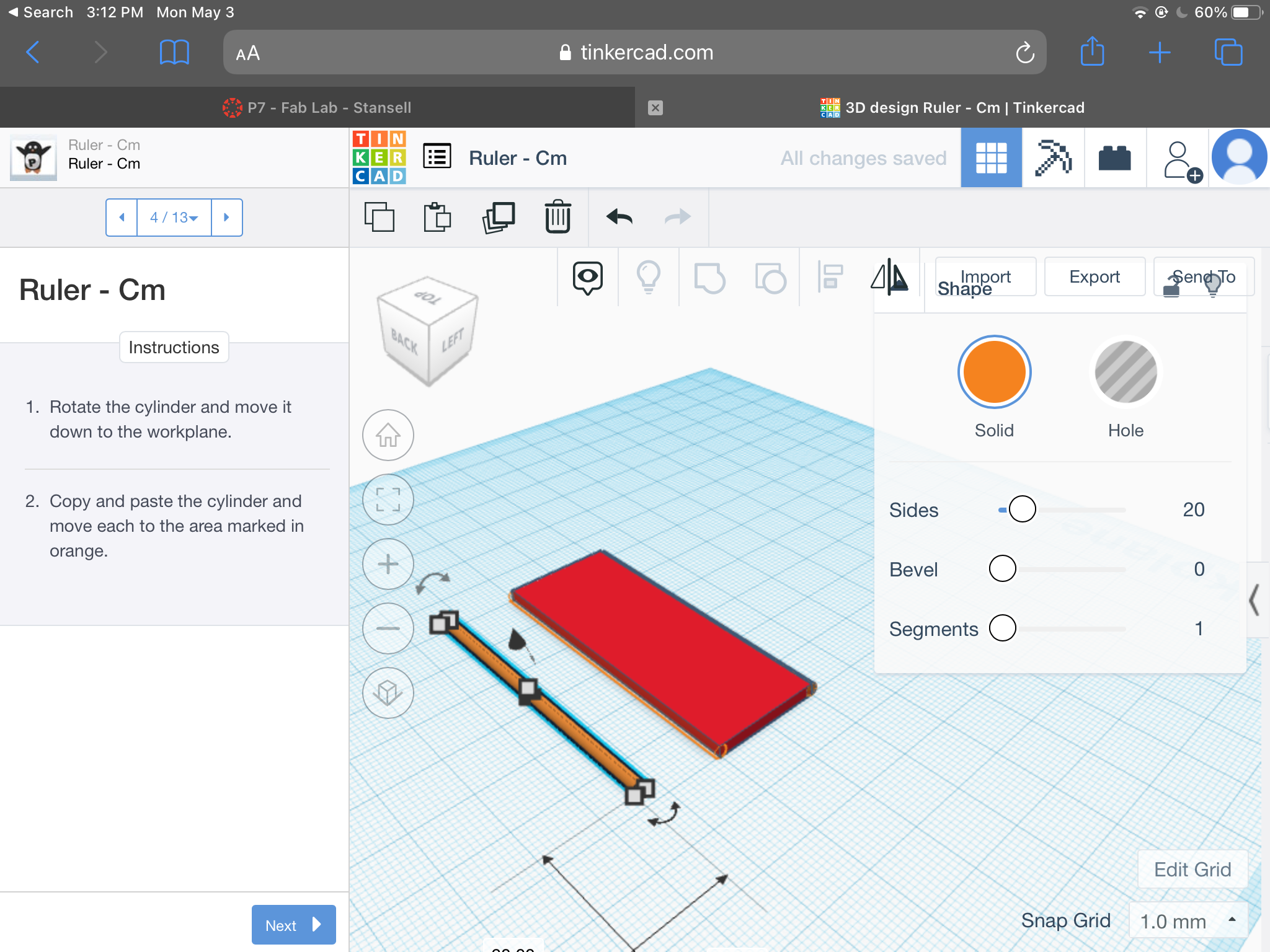Switch to P7 - Fab Lab - Stansell tab
This screenshot has width=1270, height=952.
point(317,108)
